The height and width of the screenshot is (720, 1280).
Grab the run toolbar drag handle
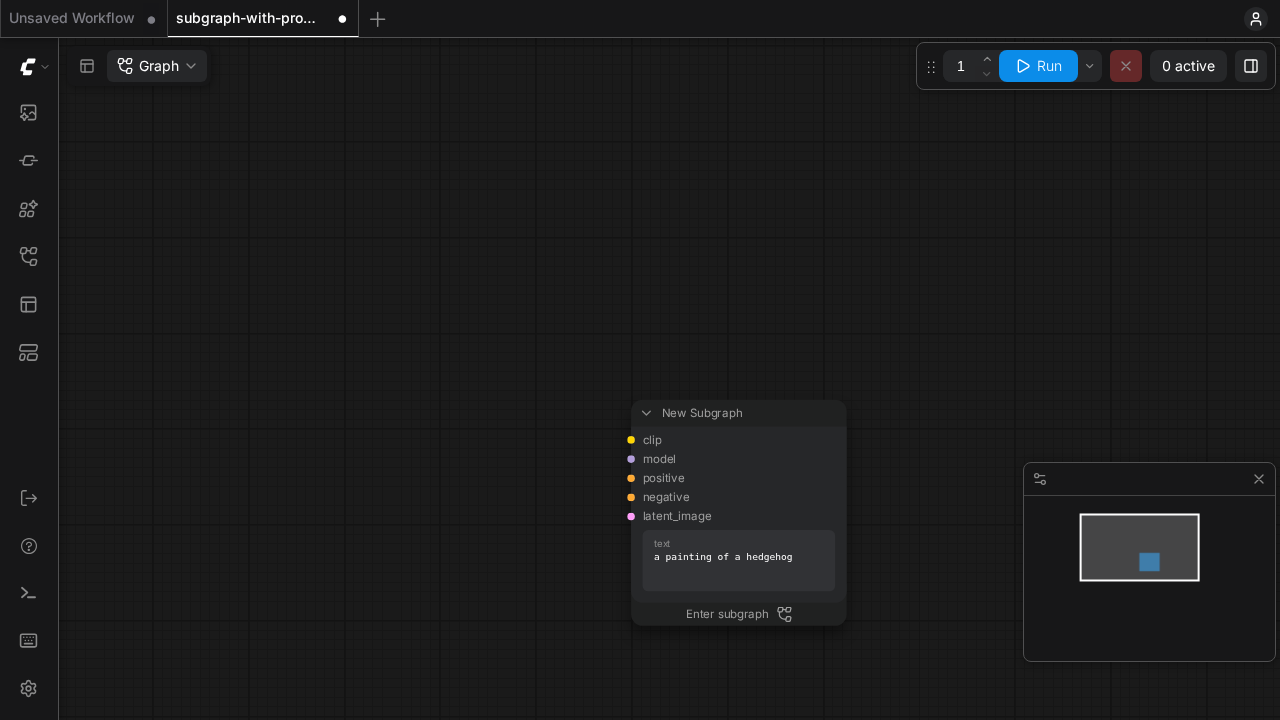coord(931,67)
